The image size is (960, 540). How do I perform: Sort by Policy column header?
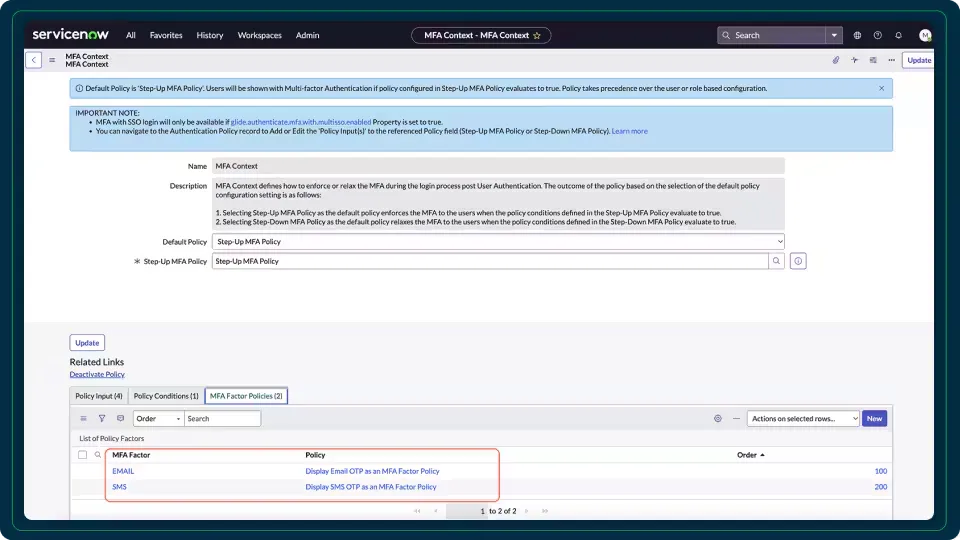[x=315, y=455]
